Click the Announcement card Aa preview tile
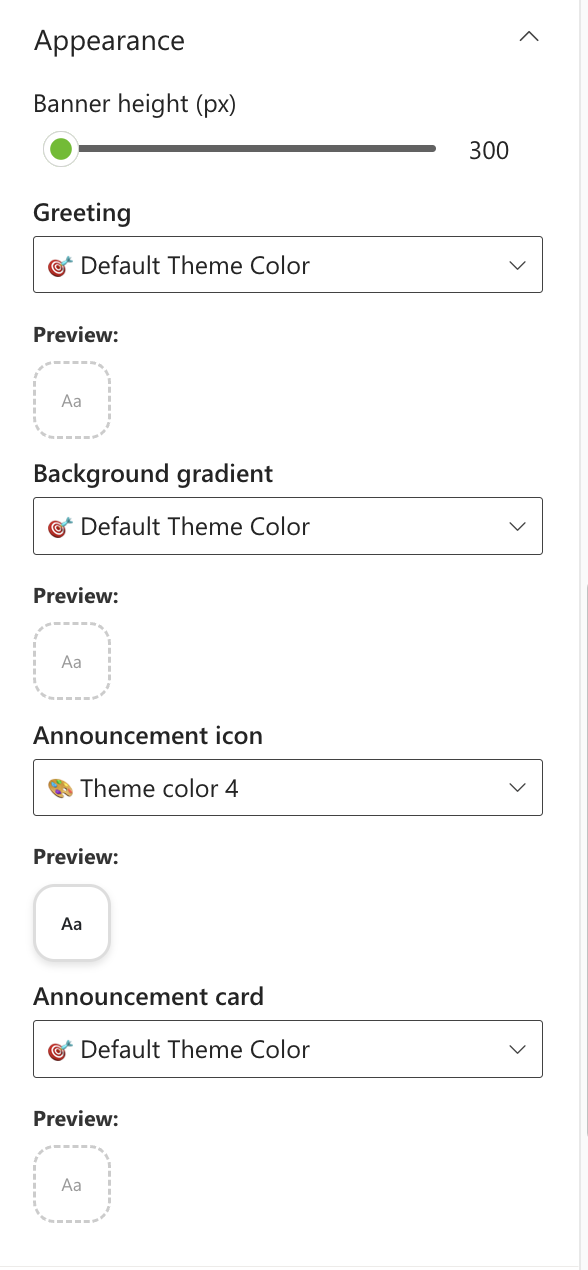The width and height of the screenshot is (588, 1270). (71, 1184)
